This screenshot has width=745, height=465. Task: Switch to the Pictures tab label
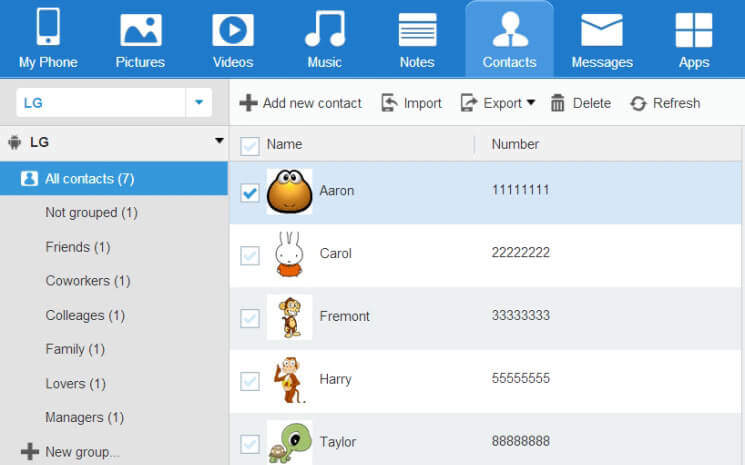(140, 62)
